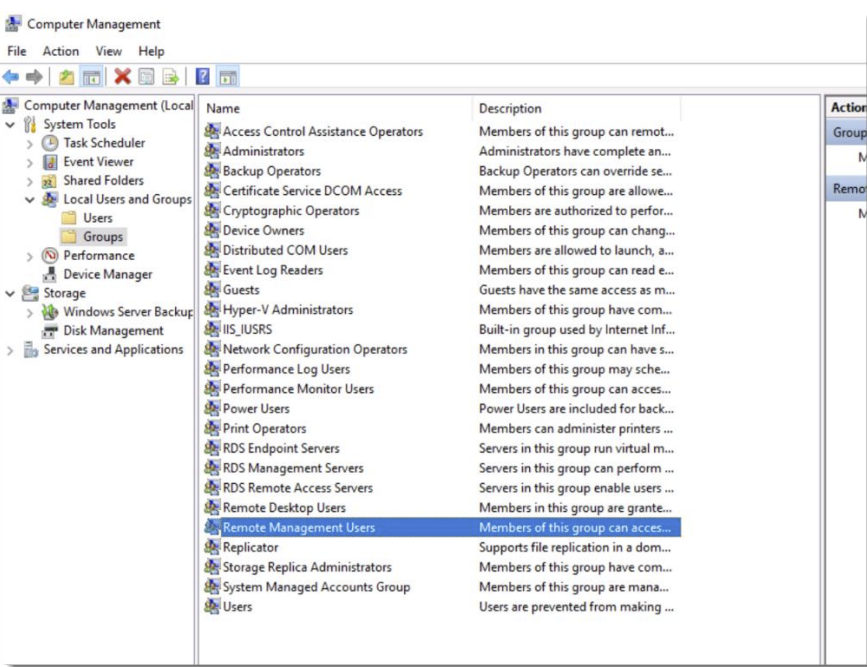Select the RDS Remote Access Servers group
Viewport: 867px width, 667px height.
pyautogui.click(x=297, y=488)
